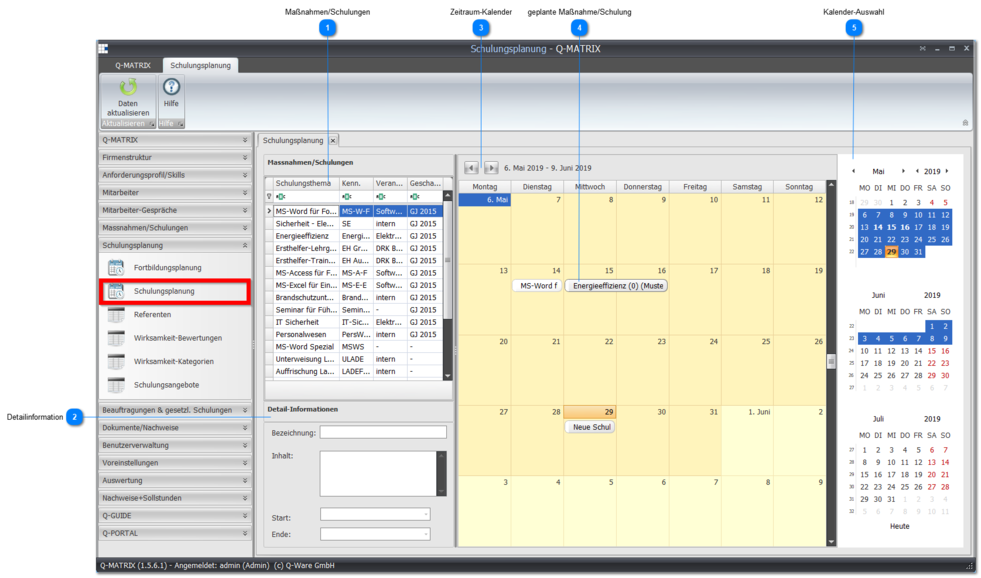The image size is (981, 578).
Task: Select the Schulungsplanung ribbon tab
Action: pos(200,65)
